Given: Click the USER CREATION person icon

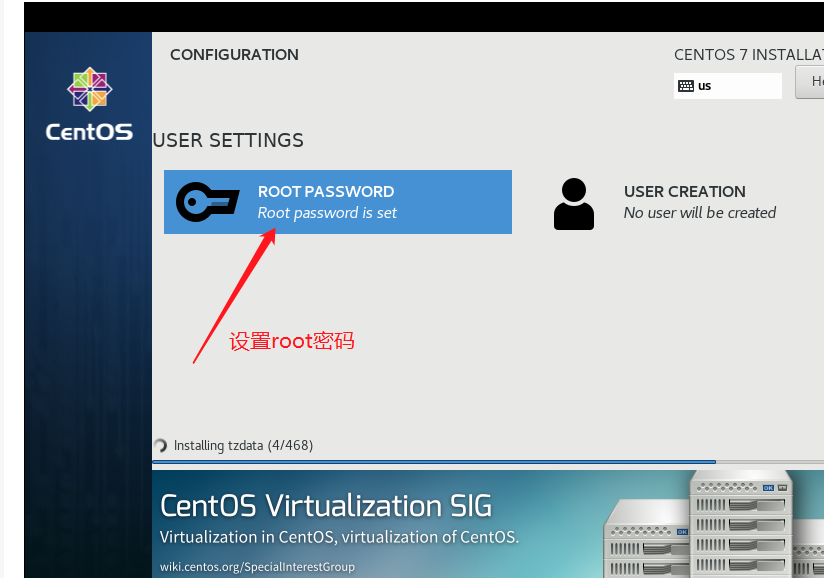Looking at the screenshot, I should [x=573, y=204].
